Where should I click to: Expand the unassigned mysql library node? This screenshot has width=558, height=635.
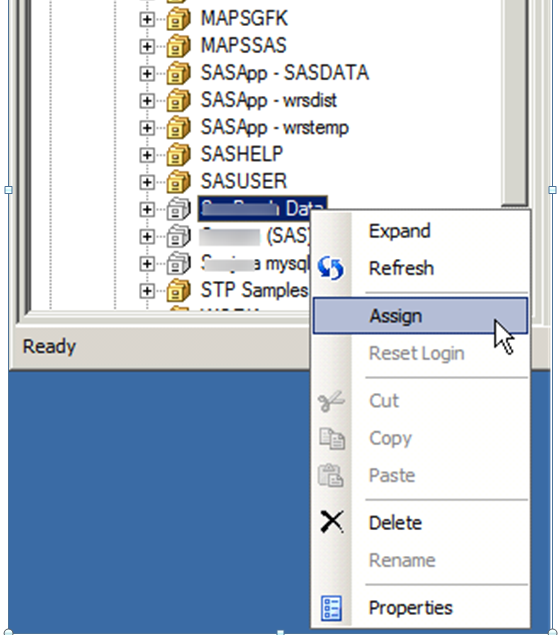[147, 263]
